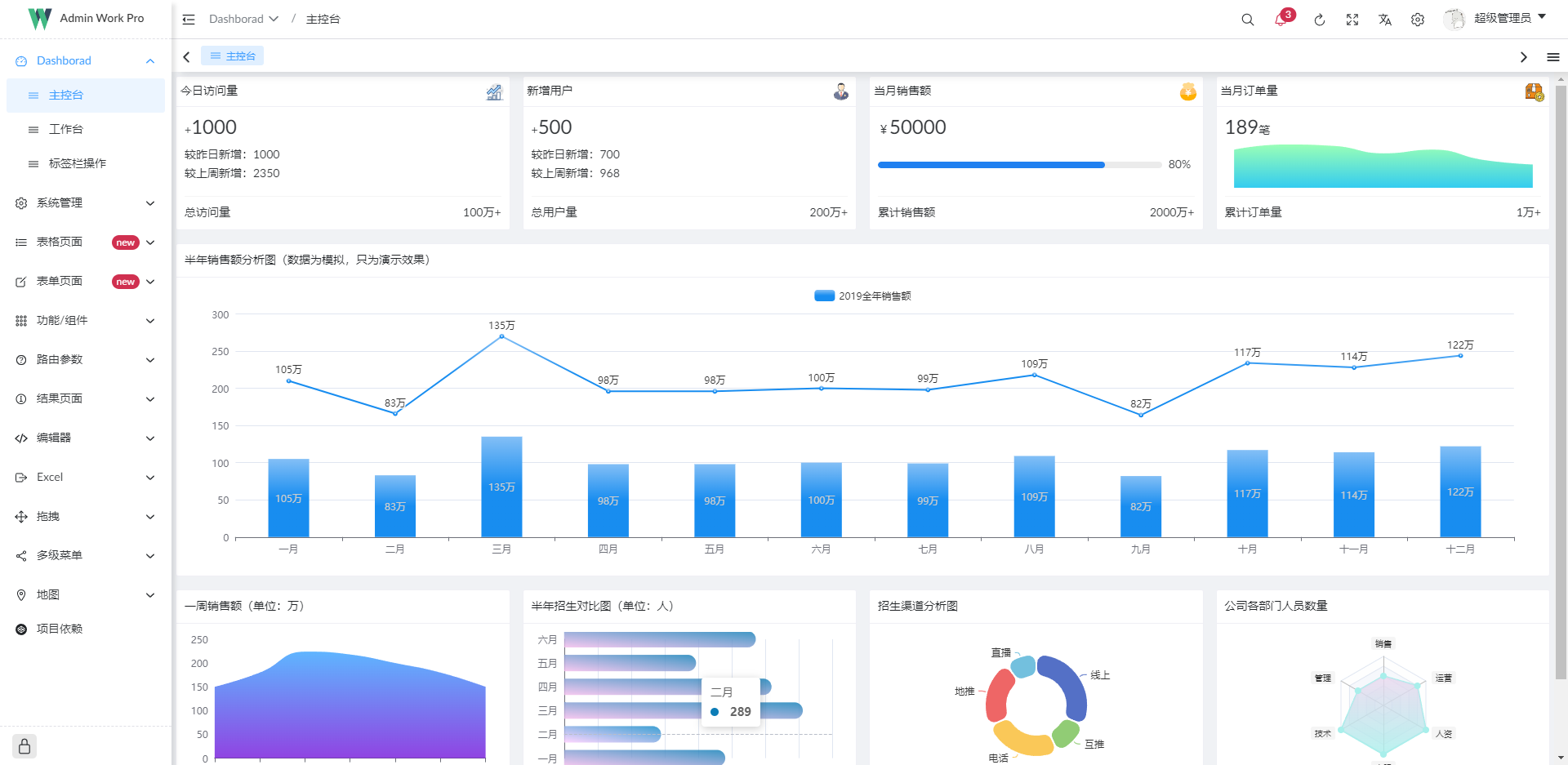This screenshot has height=765, width=1568.
Task: Click the chart icon on 今日访问量 card
Action: coord(494,91)
